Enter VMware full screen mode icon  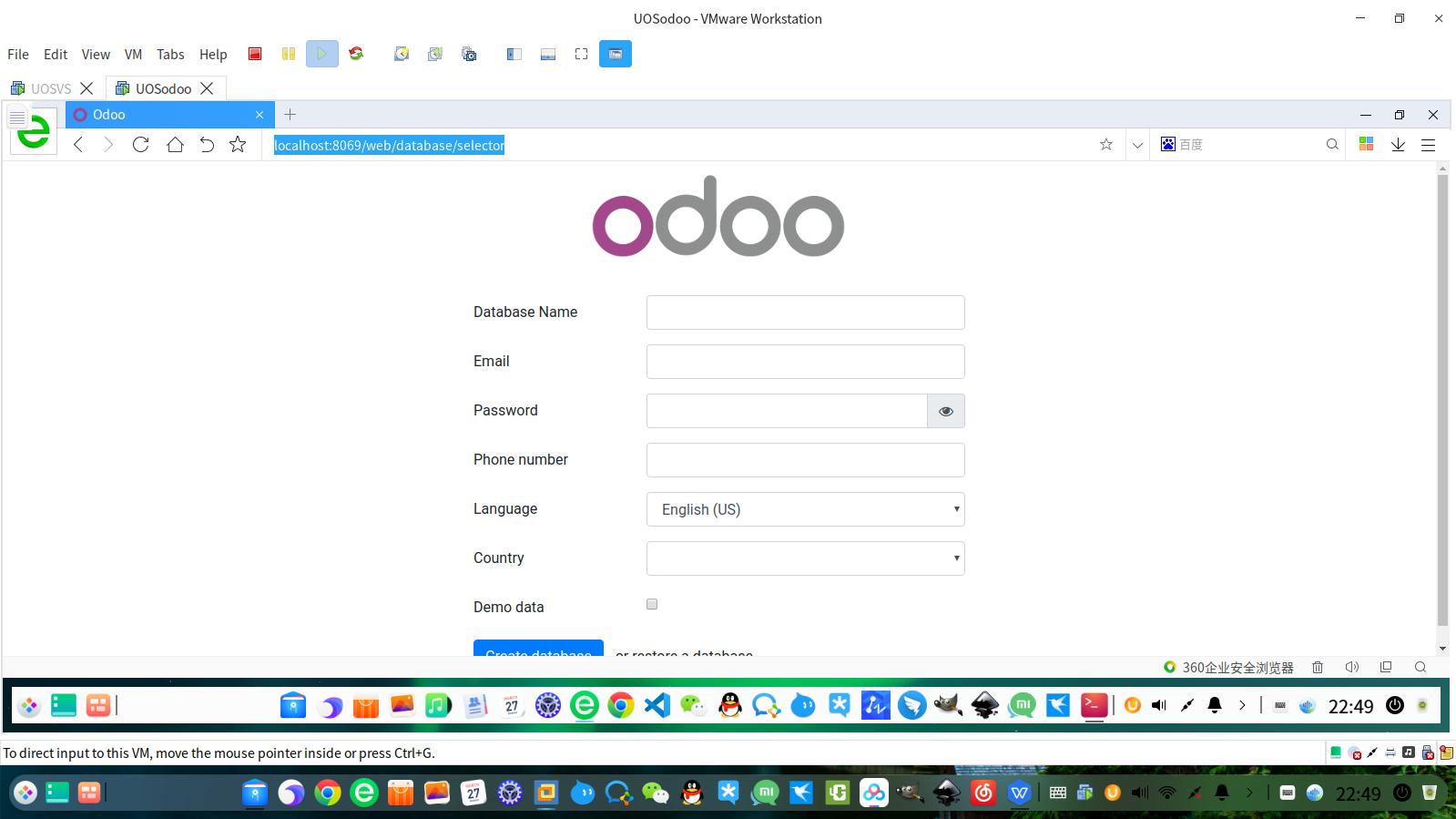click(581, 54)
